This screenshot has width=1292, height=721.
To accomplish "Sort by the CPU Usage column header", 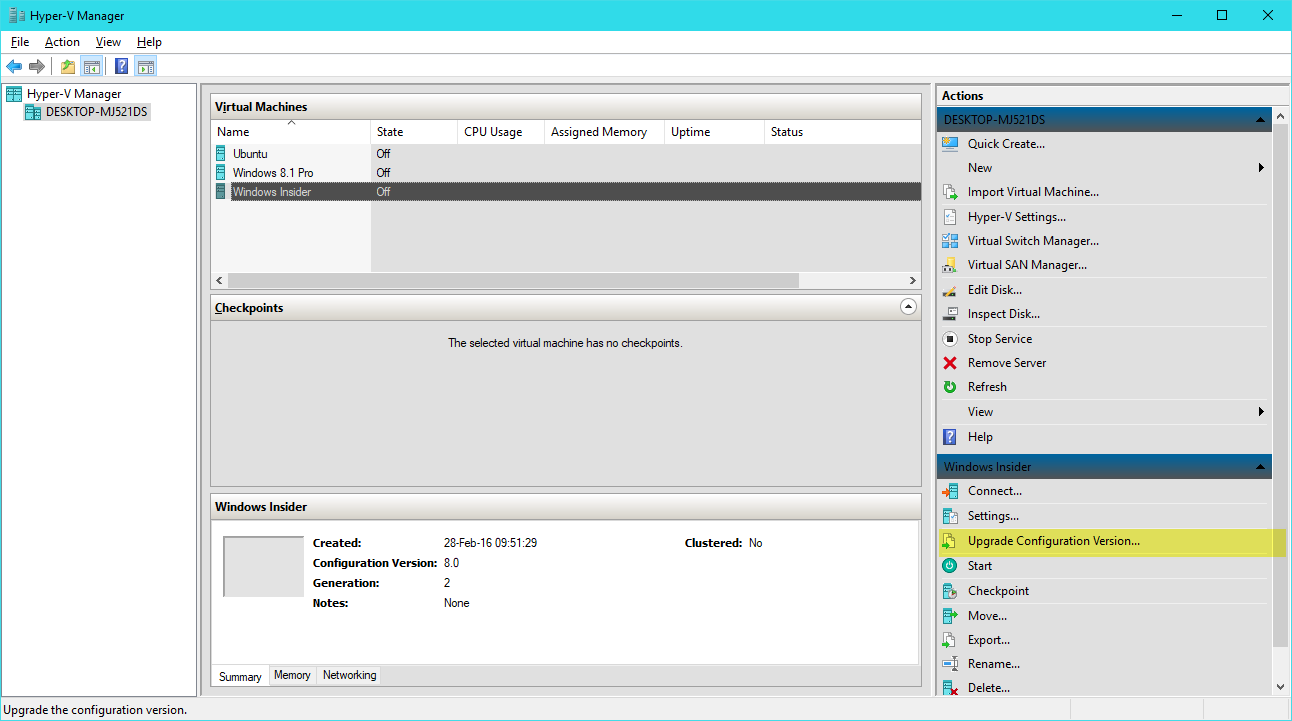I will tap(501, 132).
